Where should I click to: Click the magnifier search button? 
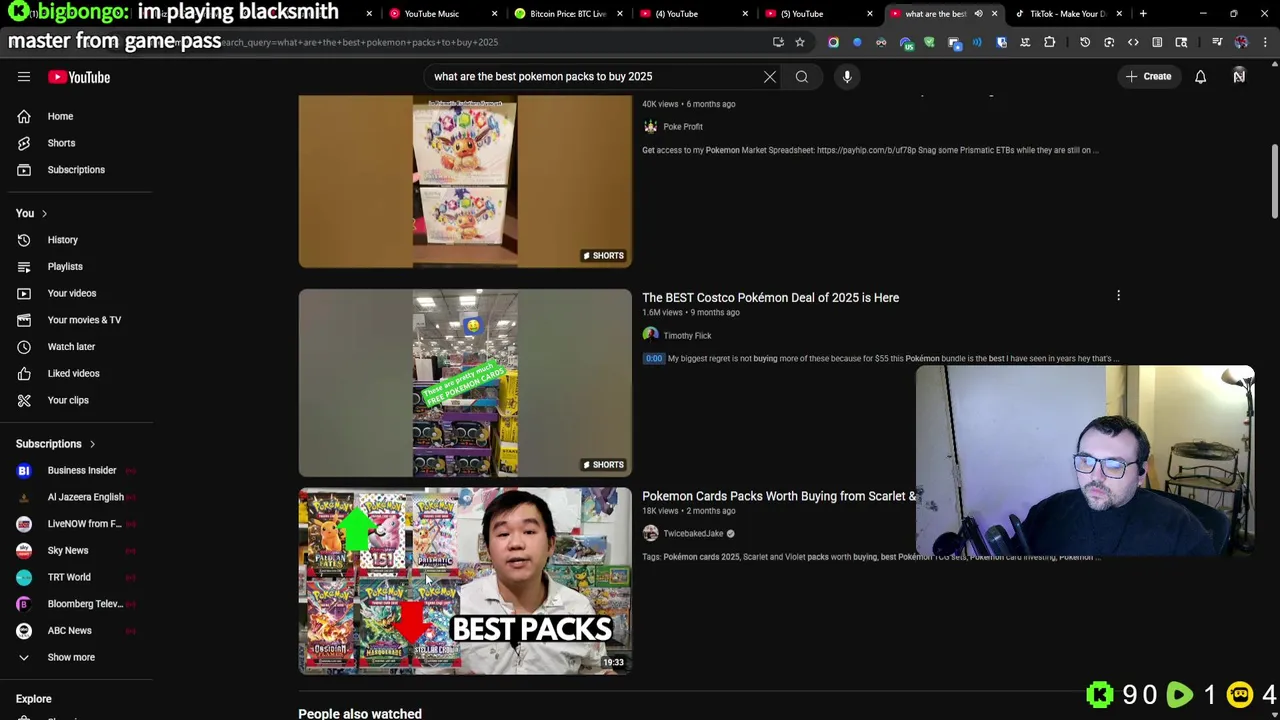coord(802,77)
